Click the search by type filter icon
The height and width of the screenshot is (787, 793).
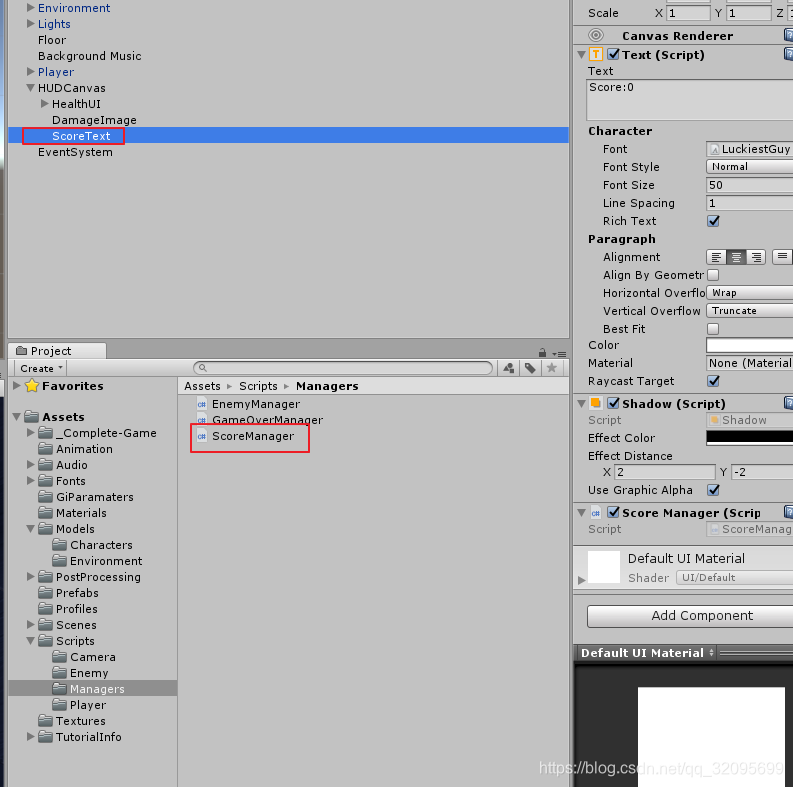coord(509,368)
